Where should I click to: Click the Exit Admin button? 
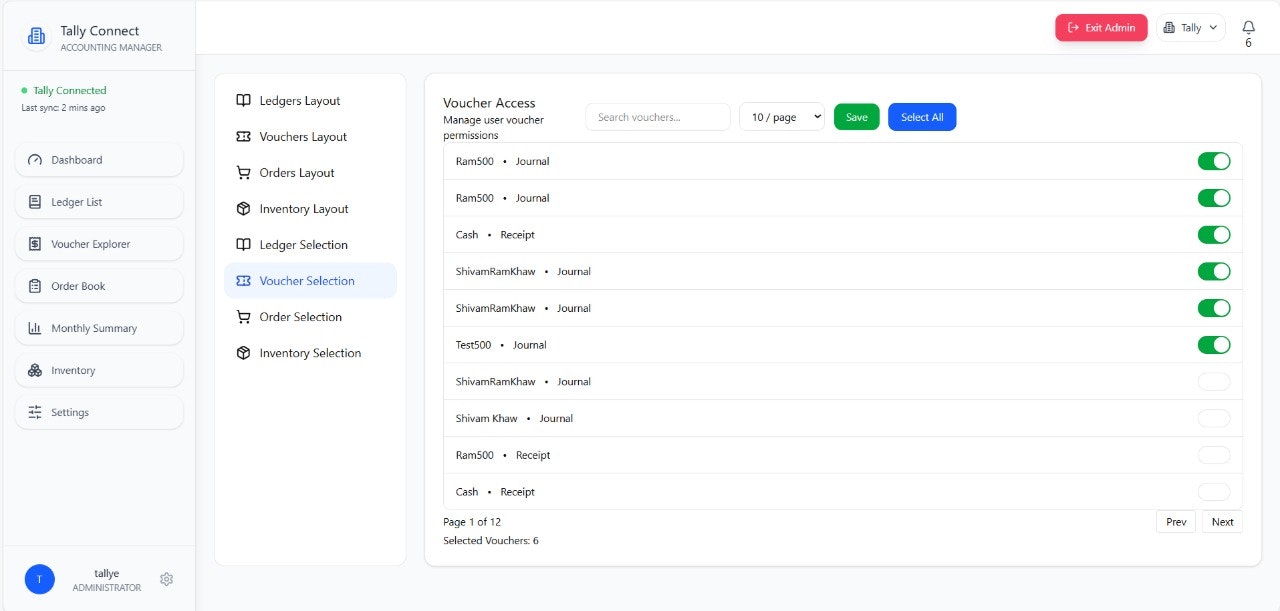click(x=1101, y=28)
